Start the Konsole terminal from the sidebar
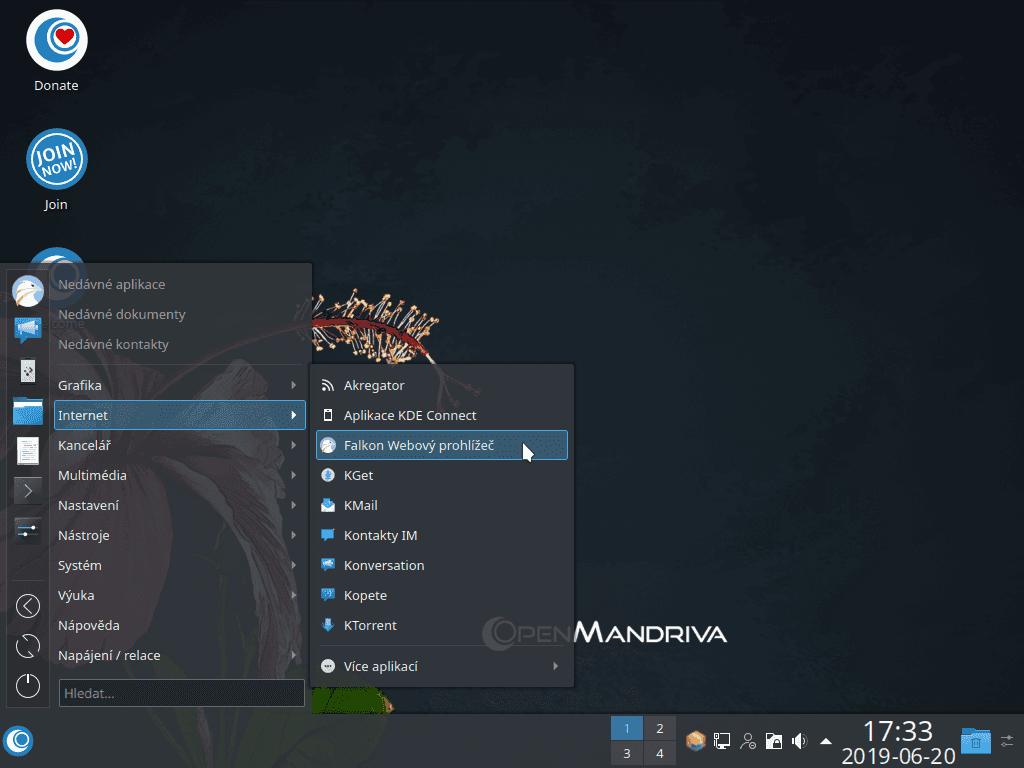Viewport: 1024px width, 768px height. [27, 490]
